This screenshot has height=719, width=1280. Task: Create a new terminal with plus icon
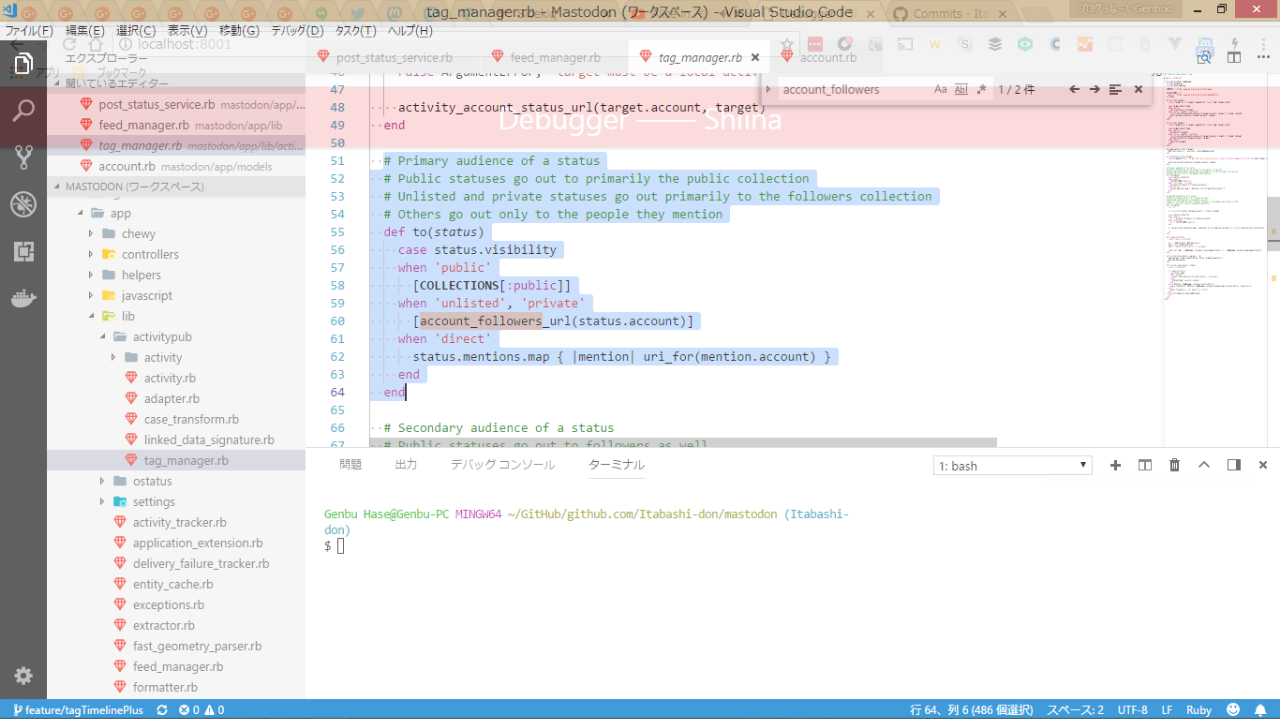click(x=1116, y=465)
